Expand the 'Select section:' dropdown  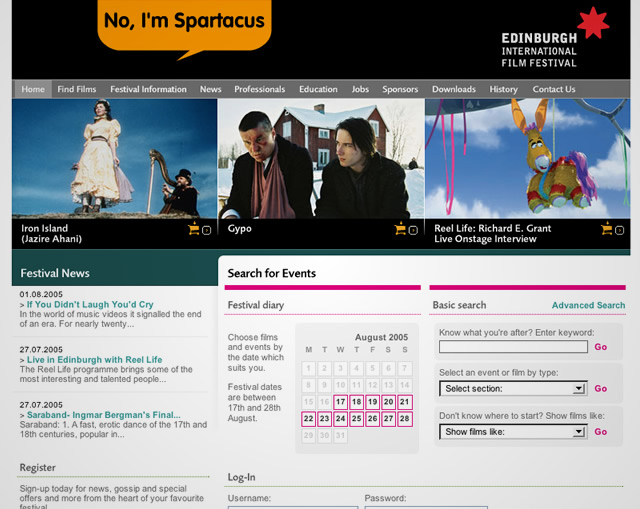point(513,389)
